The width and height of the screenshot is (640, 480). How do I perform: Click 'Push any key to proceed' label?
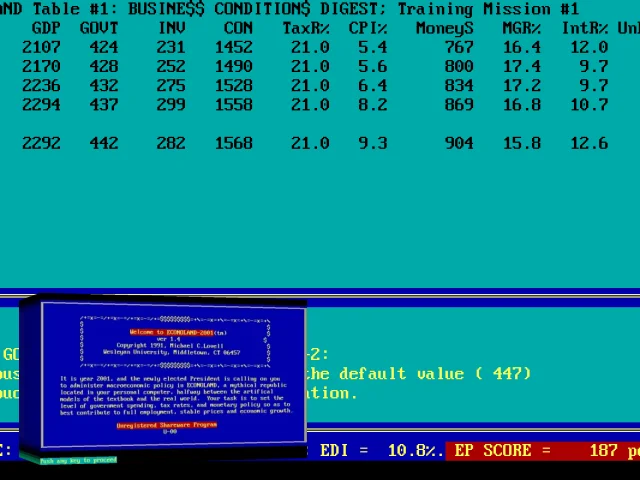point(78,460)
